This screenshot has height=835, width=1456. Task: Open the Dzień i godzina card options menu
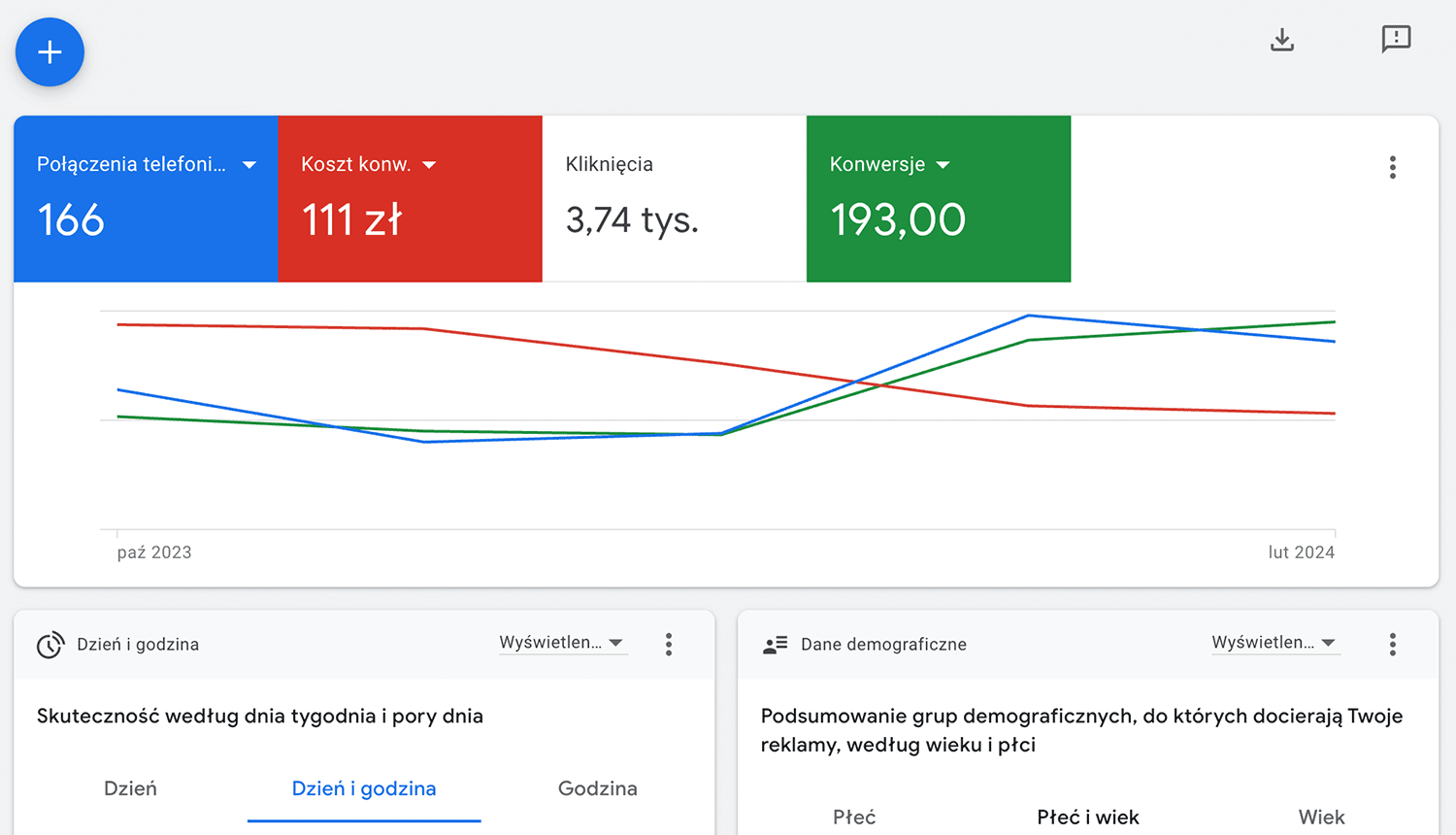point(669,645)
